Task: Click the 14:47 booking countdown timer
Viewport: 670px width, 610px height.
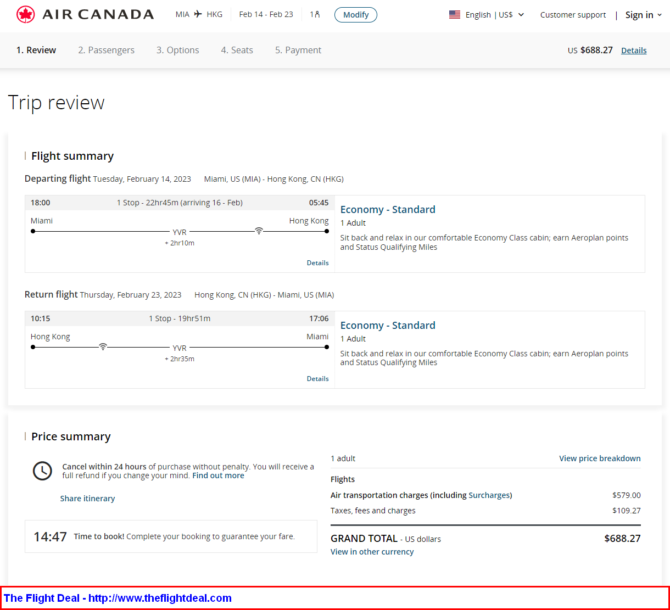Action: pyautogui.click(x=50, y=537)
